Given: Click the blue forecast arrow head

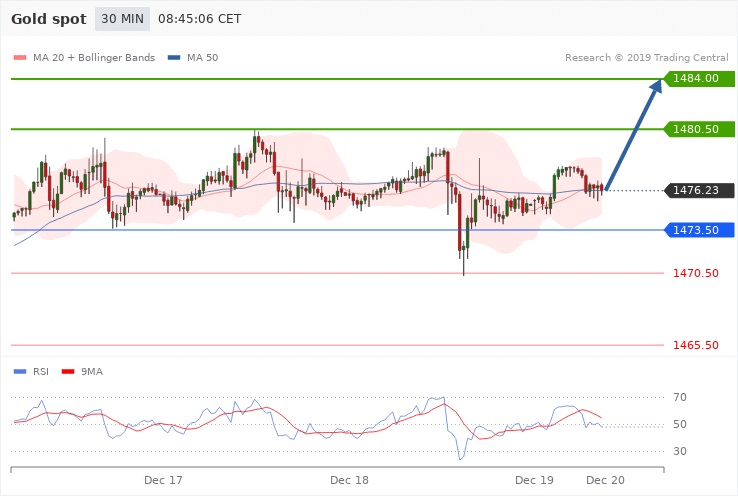Looking at the screenshot, I should coord(655,87).
